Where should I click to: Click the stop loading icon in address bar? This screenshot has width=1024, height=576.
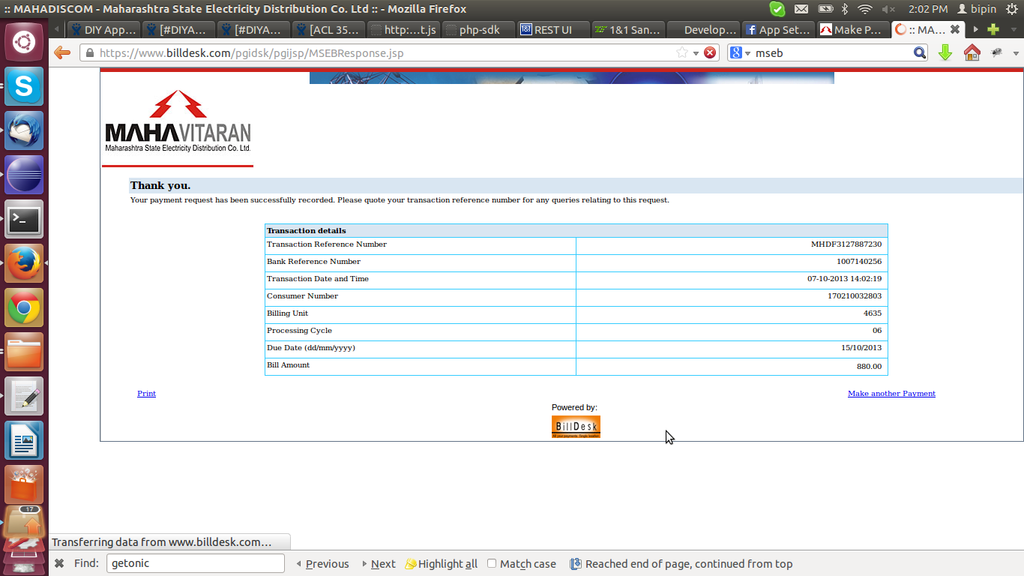pyautogui.click(x=710, y=52)
